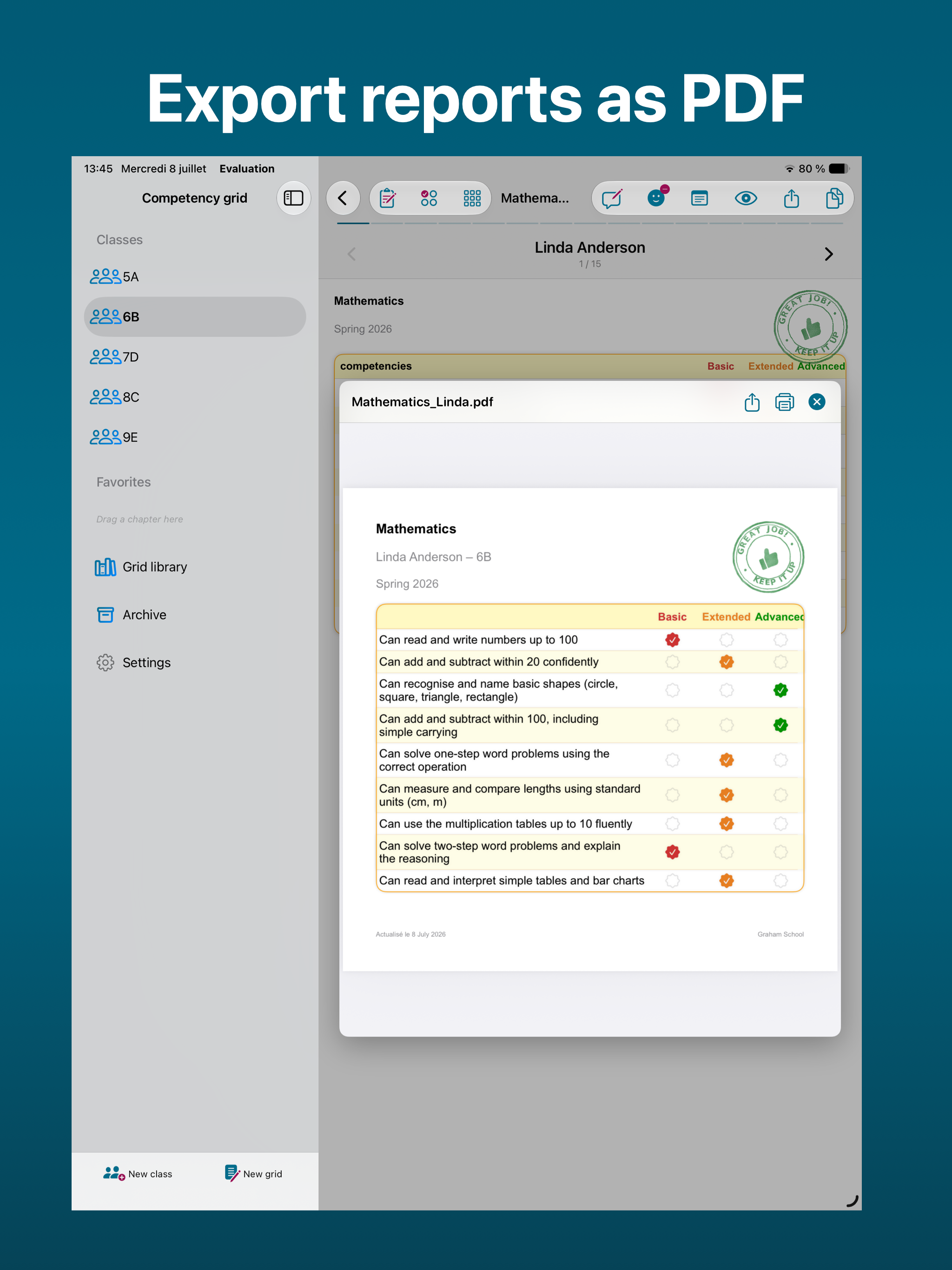Click the Great Job stamp on grid header
The image size is (952, 1270).
click(810, 327)
